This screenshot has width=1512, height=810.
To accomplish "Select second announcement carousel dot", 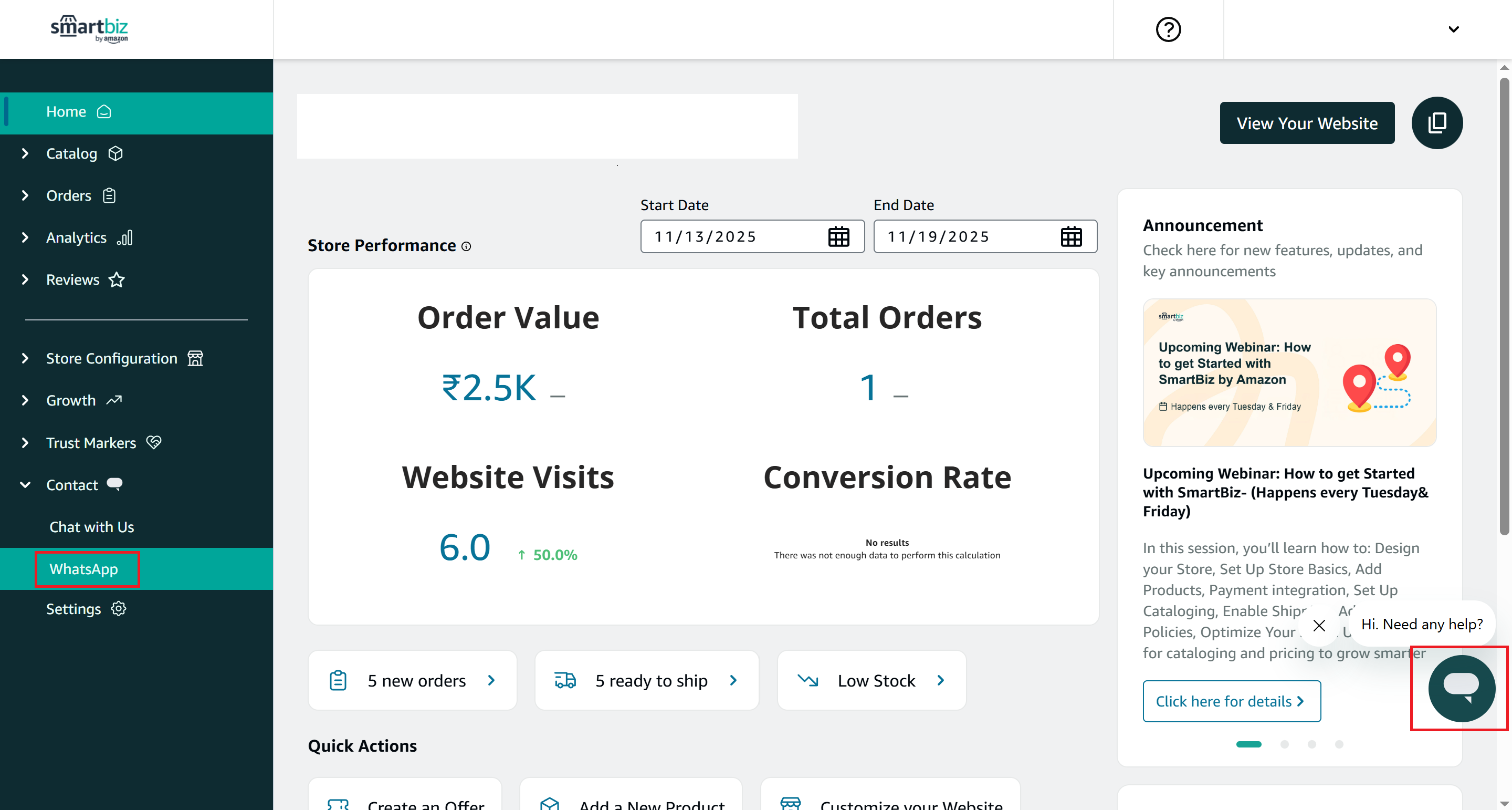I will coord(1284,744).
